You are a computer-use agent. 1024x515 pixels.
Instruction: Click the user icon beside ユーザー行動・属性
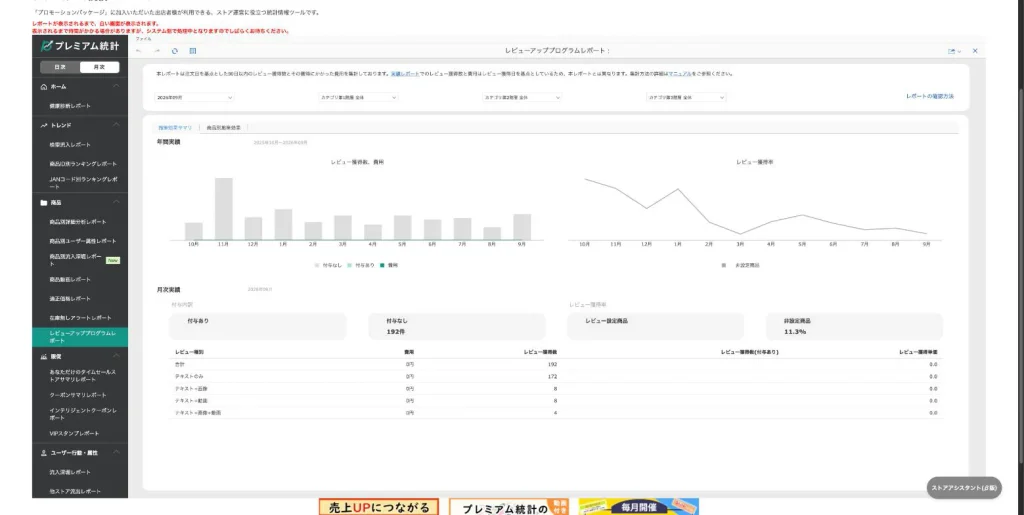coord(44,452)
